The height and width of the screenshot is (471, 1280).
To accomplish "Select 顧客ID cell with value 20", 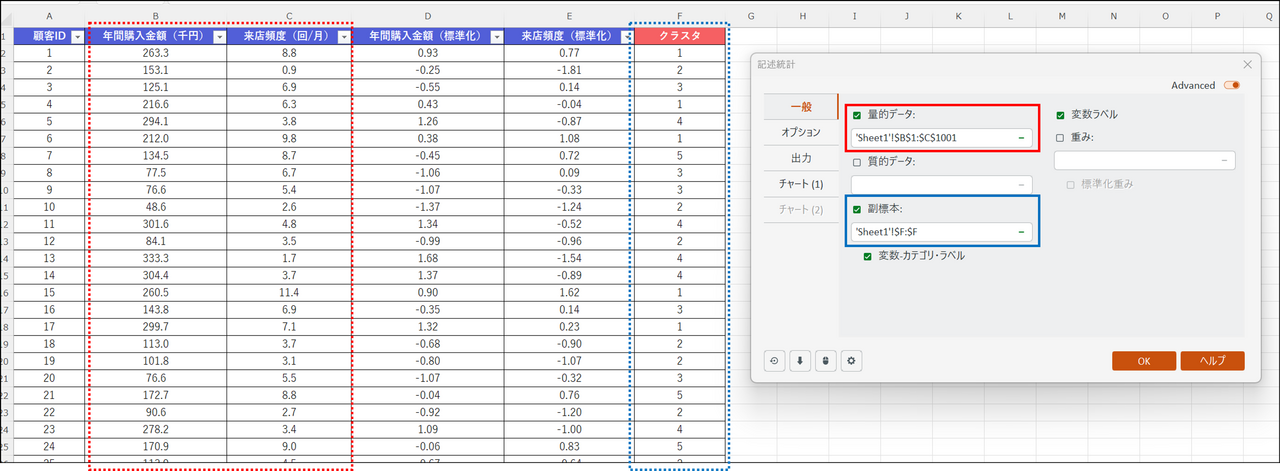I will point(50,377).
